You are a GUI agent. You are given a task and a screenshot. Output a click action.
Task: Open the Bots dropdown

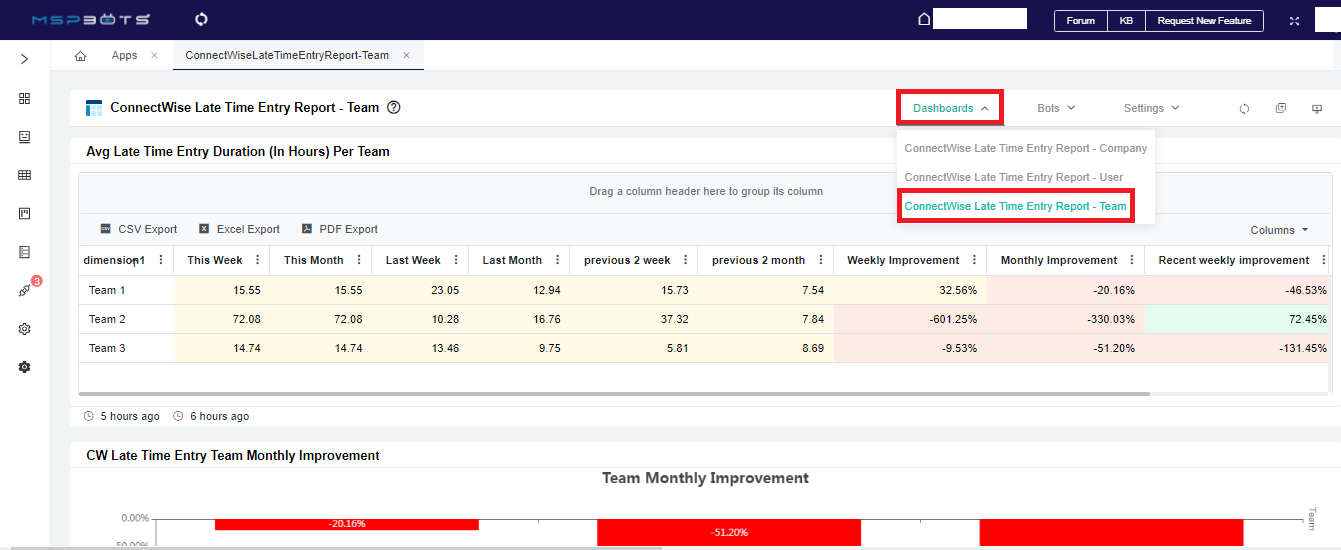(x=1056, y=108)
